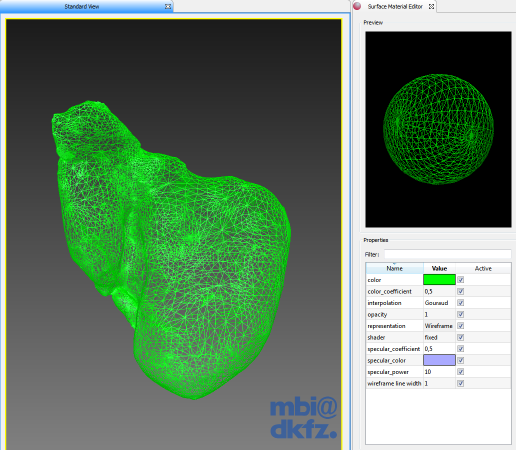Switch to the Standard View tab
This screenshot has width=516, height=450.
click(x=82, y=6)
